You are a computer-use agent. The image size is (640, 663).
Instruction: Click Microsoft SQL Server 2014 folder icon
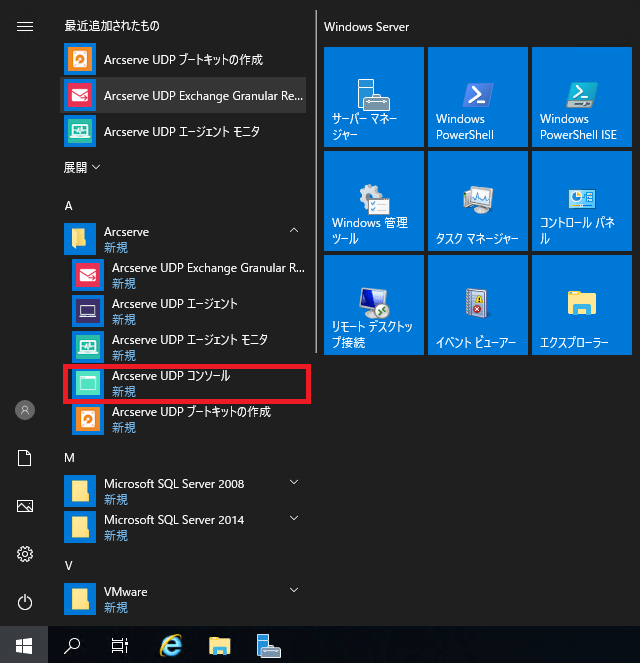[x=80, y=527]
